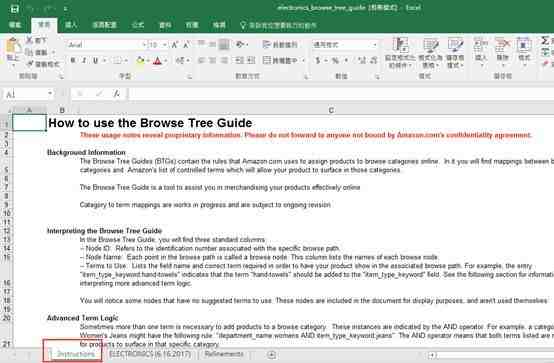Open the File tab
Screen dimensions: 554x363
coord(16,25)
